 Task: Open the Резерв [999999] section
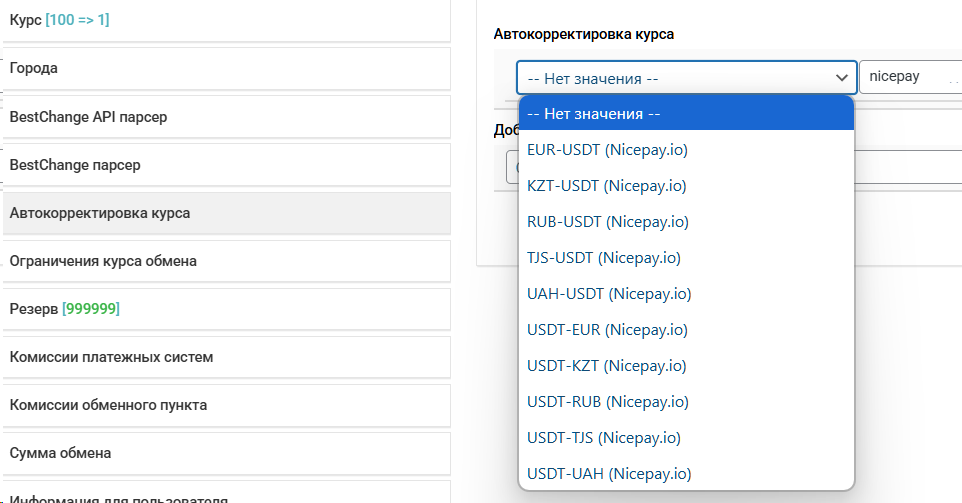click(x=226, y=309)
